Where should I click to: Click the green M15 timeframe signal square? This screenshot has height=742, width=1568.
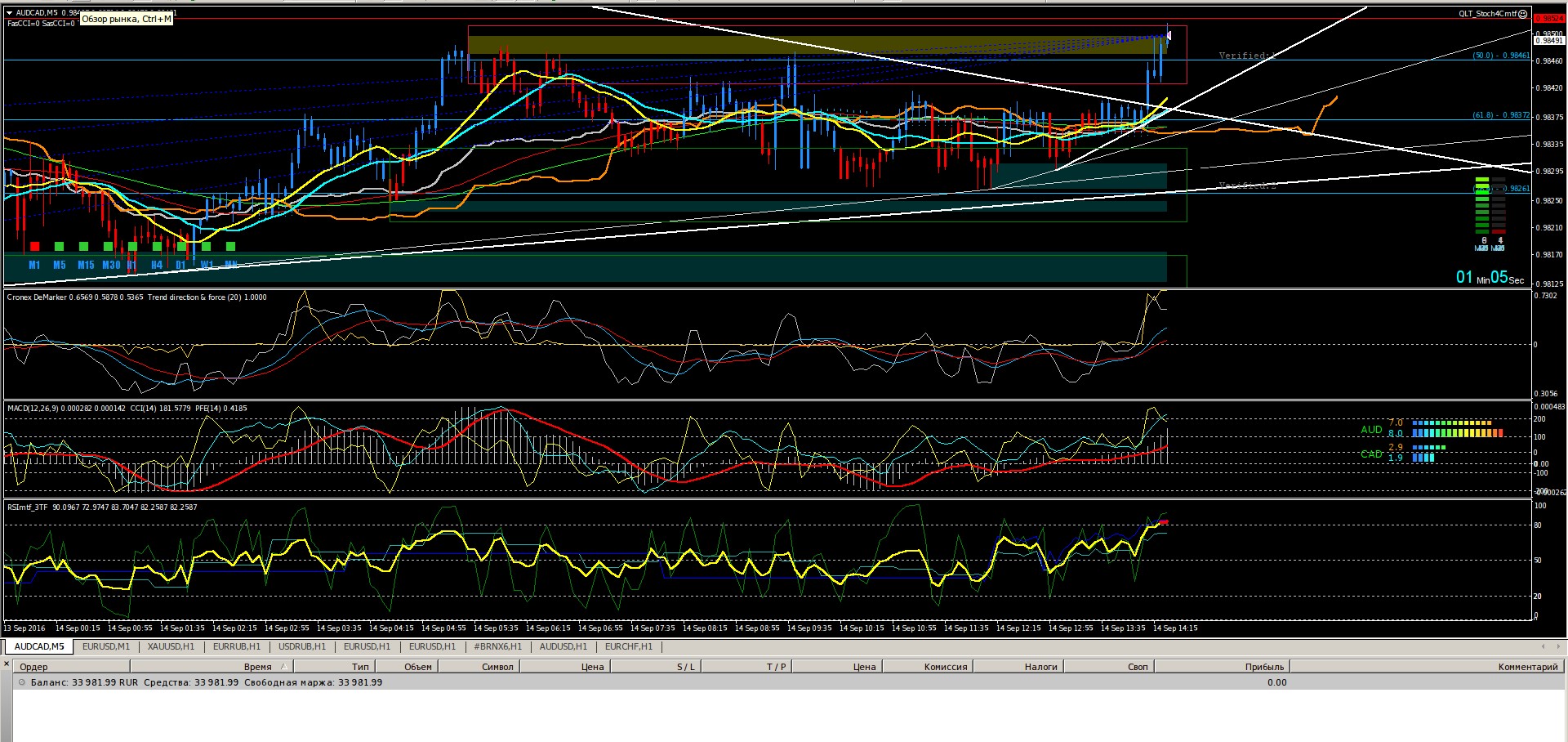(83, 246)
